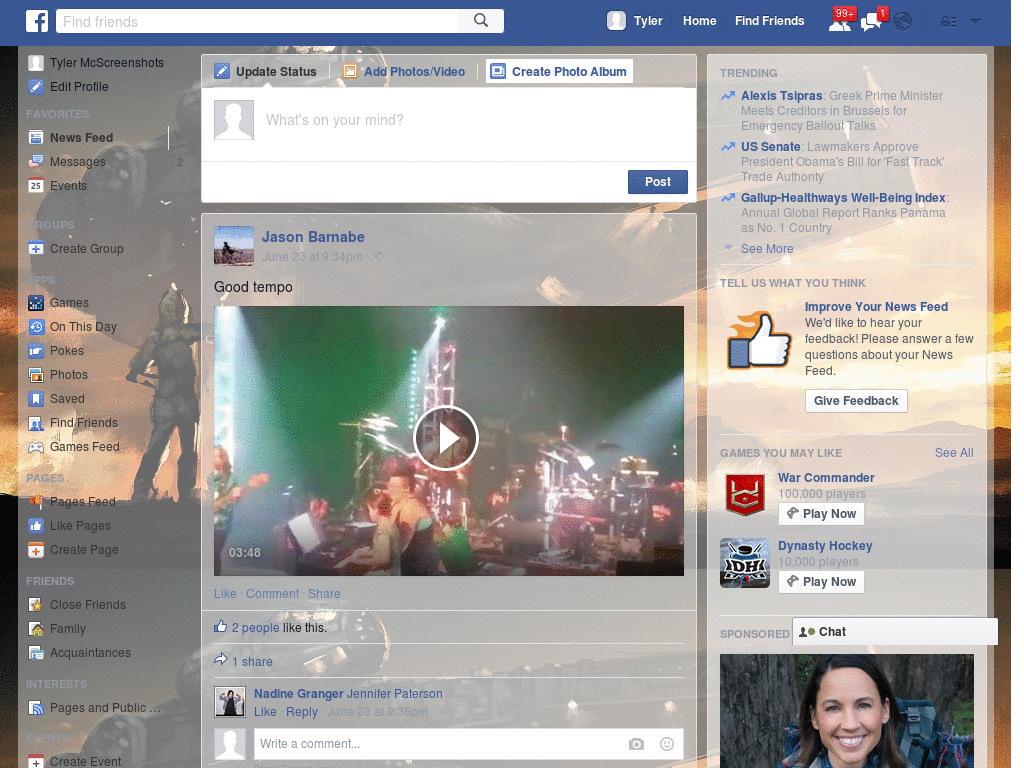Click Pages and Public feed icon
The width and height of the screenshot is (1024, 768).
pyautogui.click(x=36, y=707)
